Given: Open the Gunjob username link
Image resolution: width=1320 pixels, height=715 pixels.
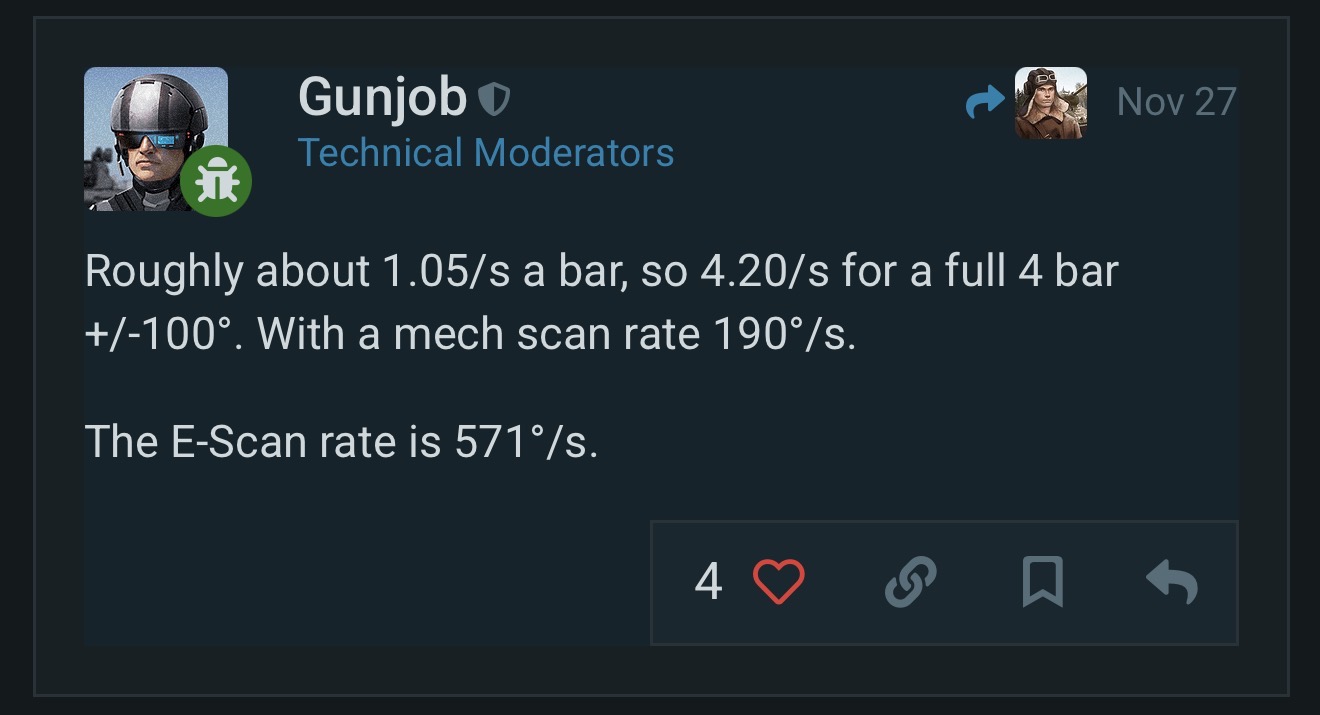Looking at the screenshot, I should (x=382, y=98).
